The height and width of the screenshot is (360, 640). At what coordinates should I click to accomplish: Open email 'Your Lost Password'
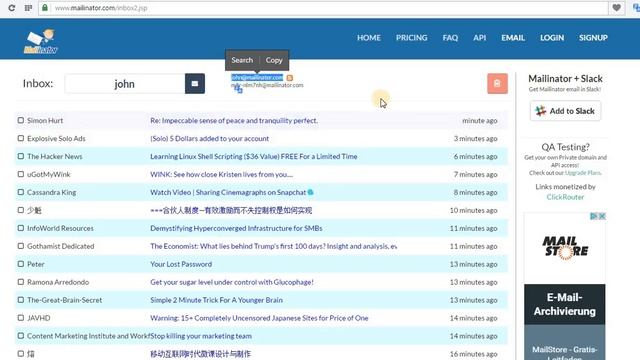[181, 264]
